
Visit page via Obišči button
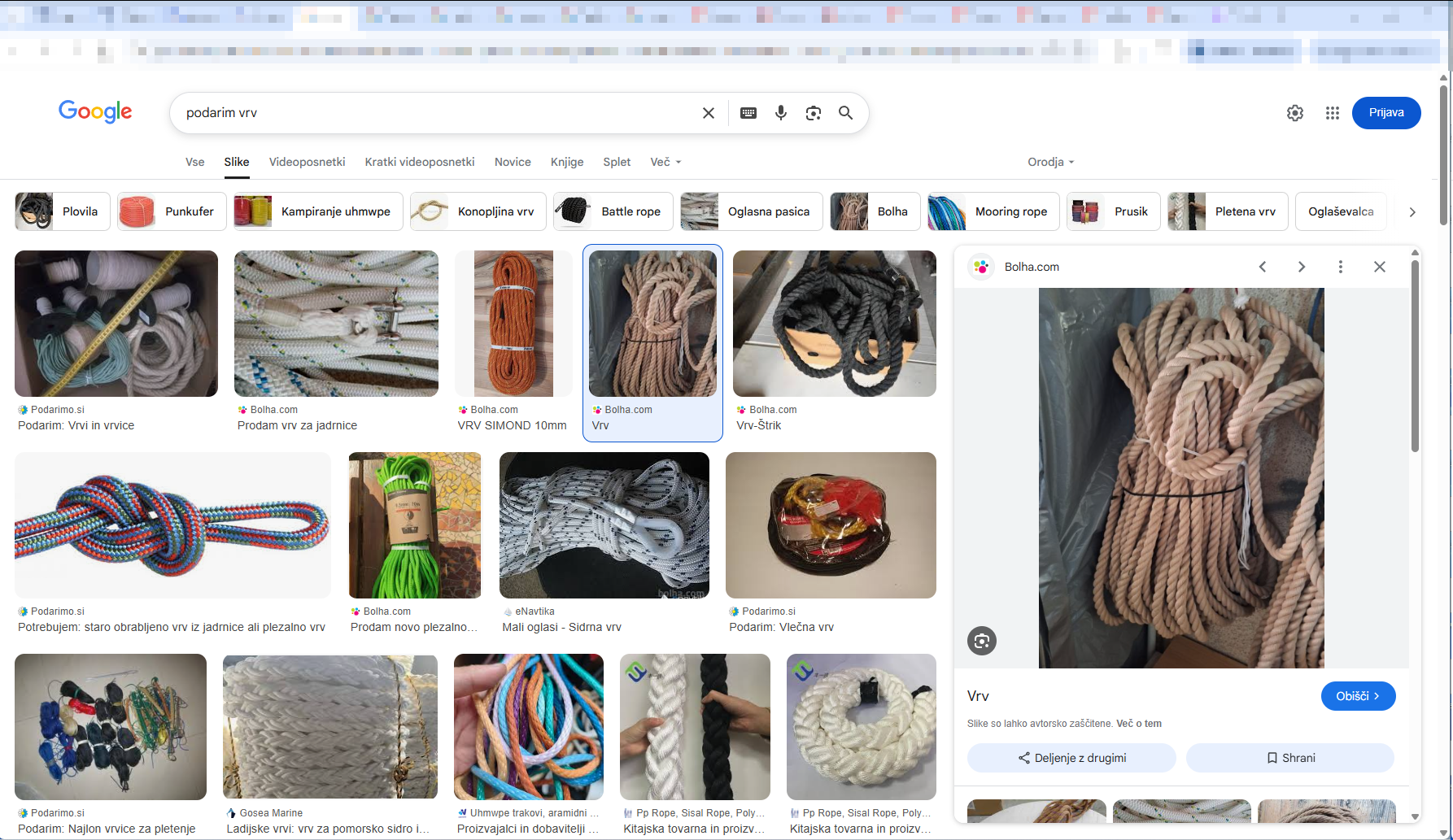[x=1359, y=696]
